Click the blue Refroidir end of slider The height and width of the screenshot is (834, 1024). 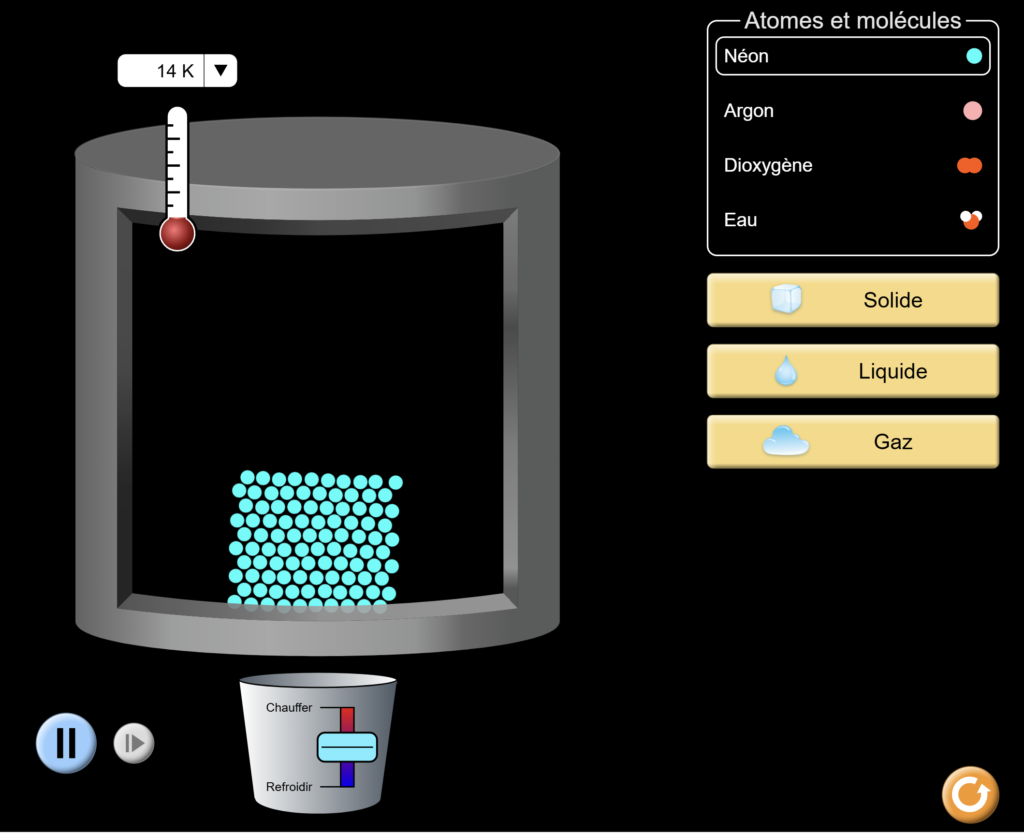pyautogui.click(x=347, y=775)
